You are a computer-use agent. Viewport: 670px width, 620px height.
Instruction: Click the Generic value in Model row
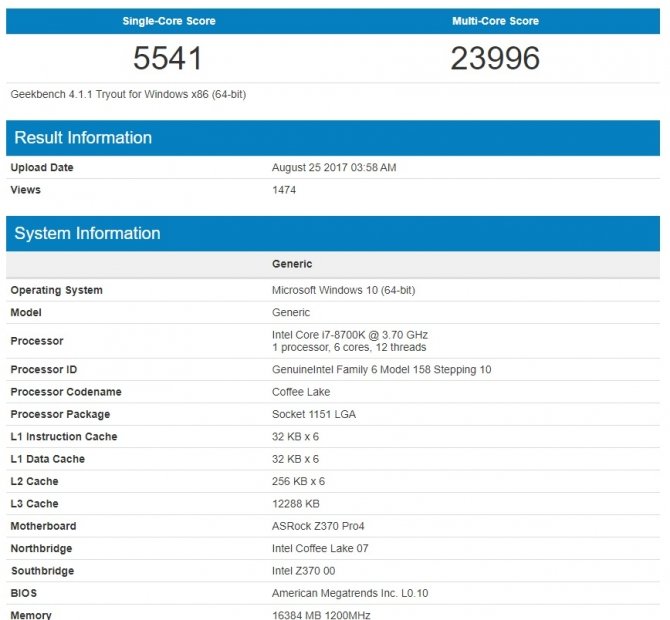coord(291,312)
